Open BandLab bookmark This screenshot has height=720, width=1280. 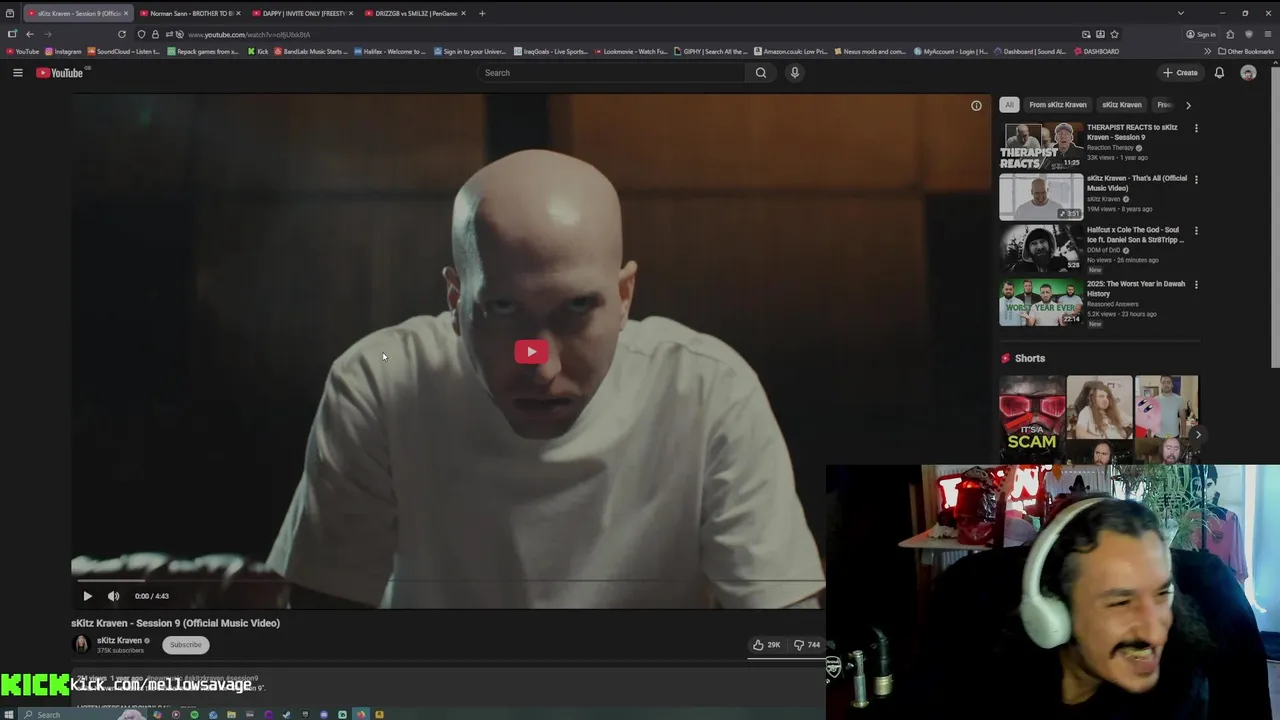pos(311,51)
